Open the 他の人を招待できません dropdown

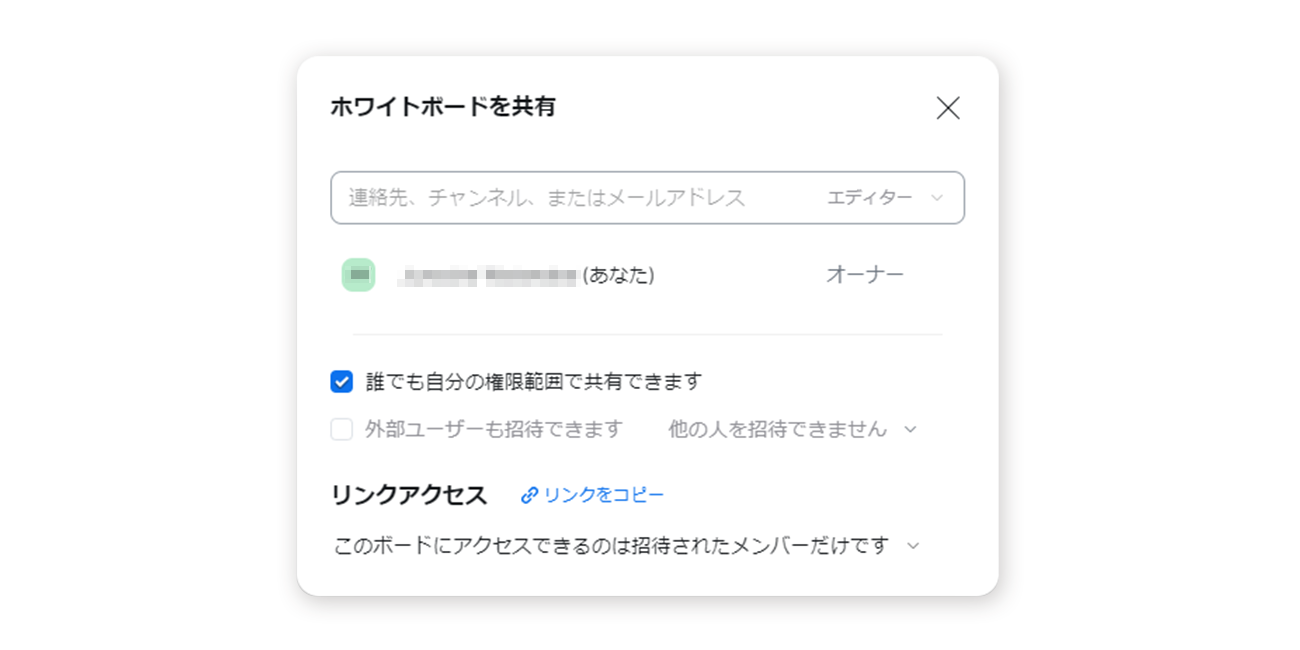pos(777,429)
